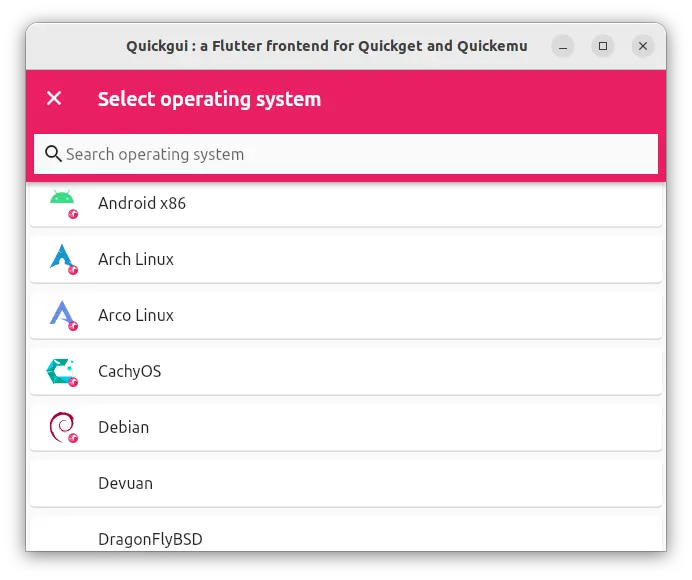
Task: Pick the Arco Linux text entry
Action: pos(135,315)
